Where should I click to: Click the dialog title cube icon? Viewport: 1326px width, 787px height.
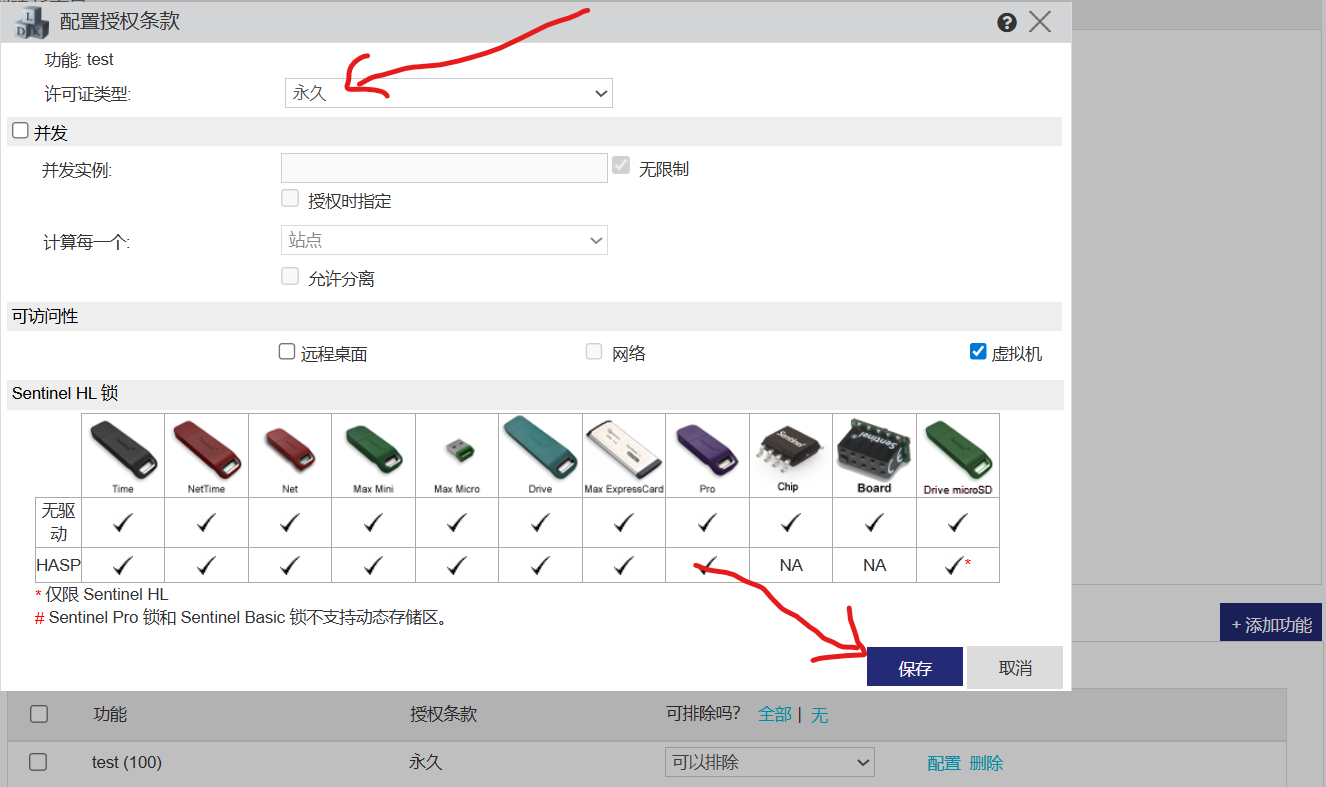coord(32,22)
